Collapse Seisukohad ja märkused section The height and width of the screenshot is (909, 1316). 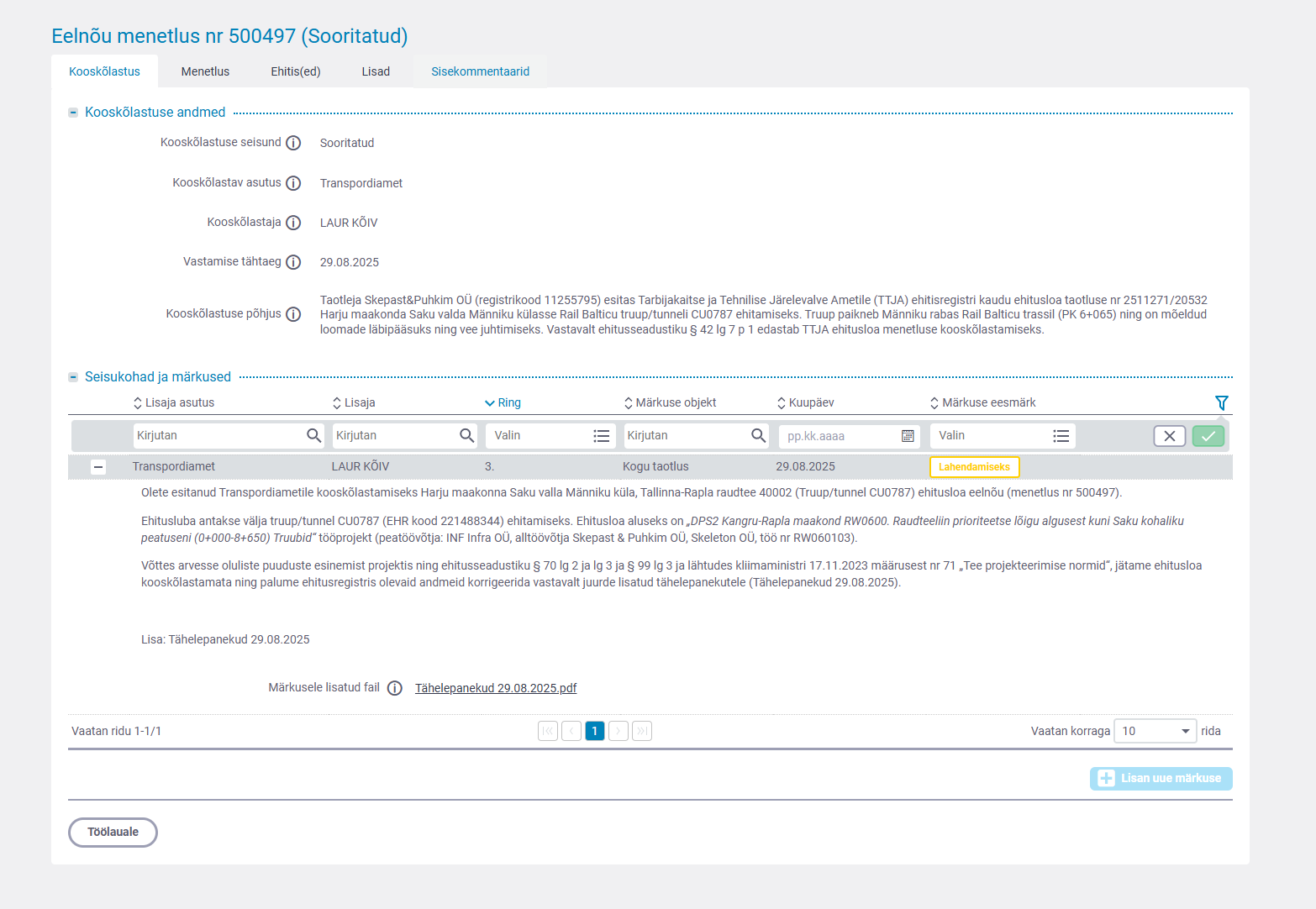[73, 377]
